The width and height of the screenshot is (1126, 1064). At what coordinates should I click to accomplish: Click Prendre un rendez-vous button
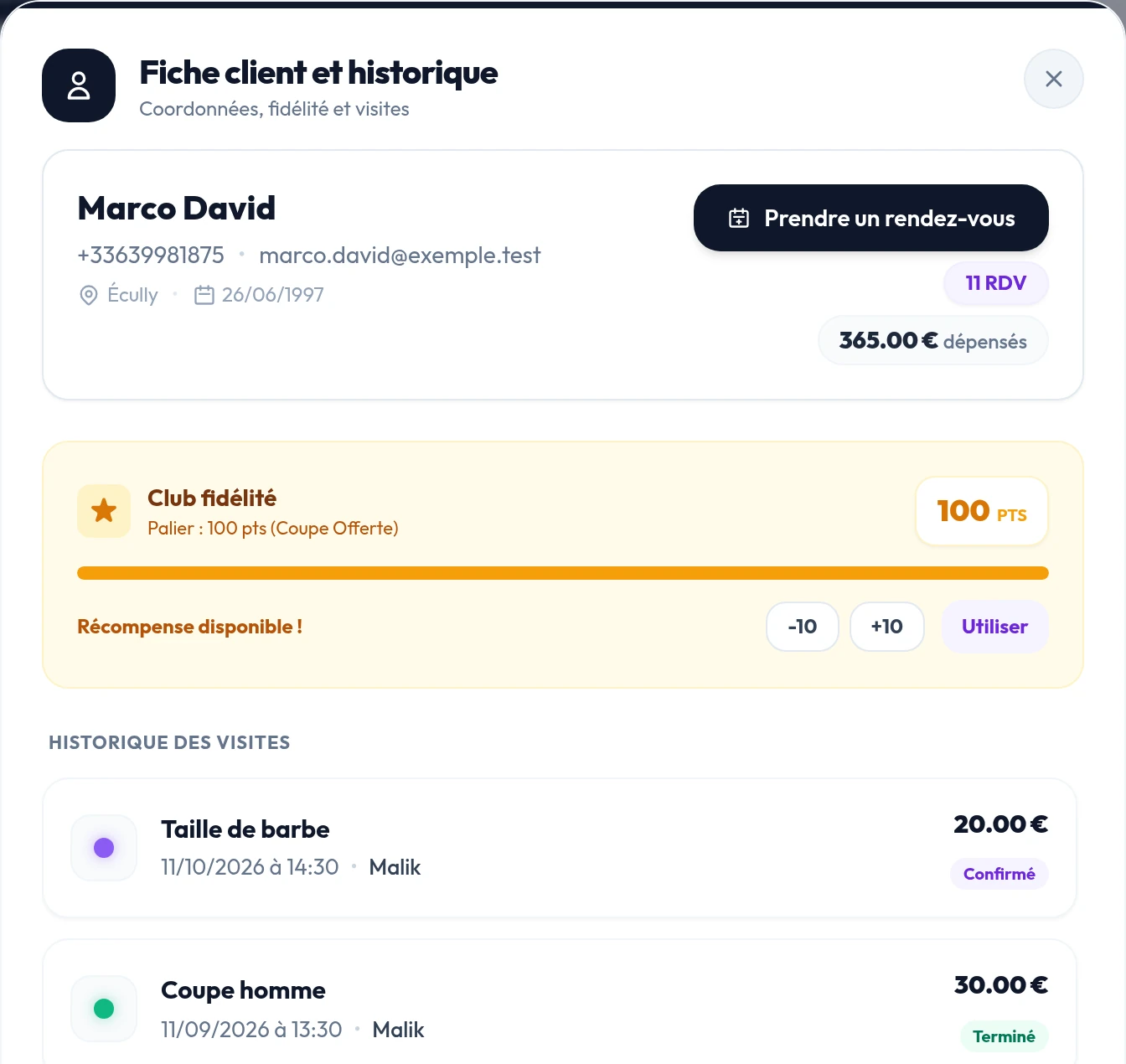870,218
